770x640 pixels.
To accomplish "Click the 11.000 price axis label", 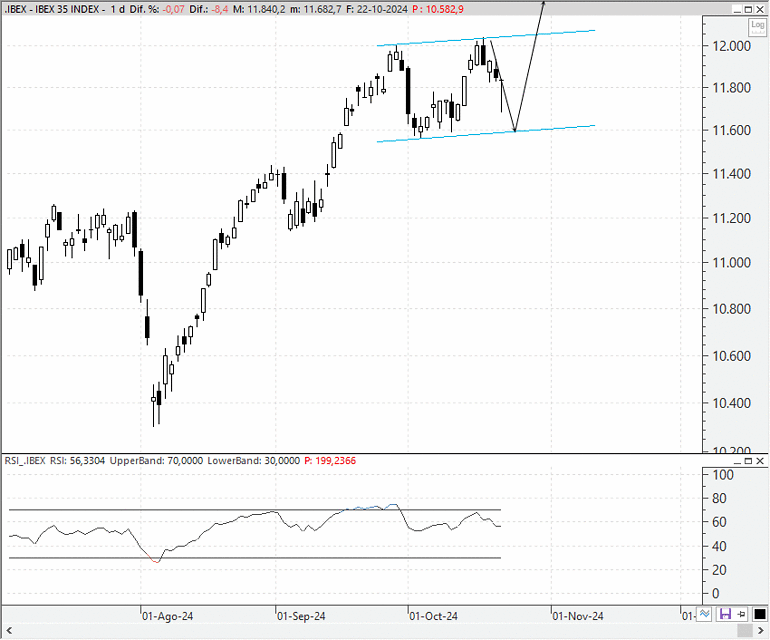I will (x=732, y=263).
